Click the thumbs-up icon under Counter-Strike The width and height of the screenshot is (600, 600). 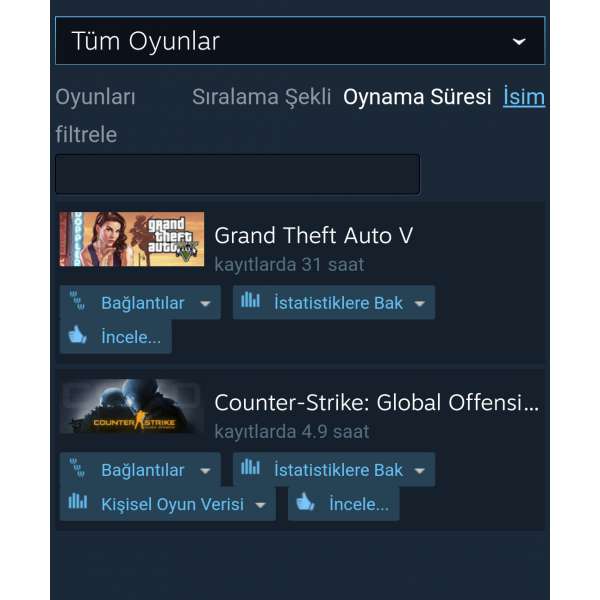305,502
